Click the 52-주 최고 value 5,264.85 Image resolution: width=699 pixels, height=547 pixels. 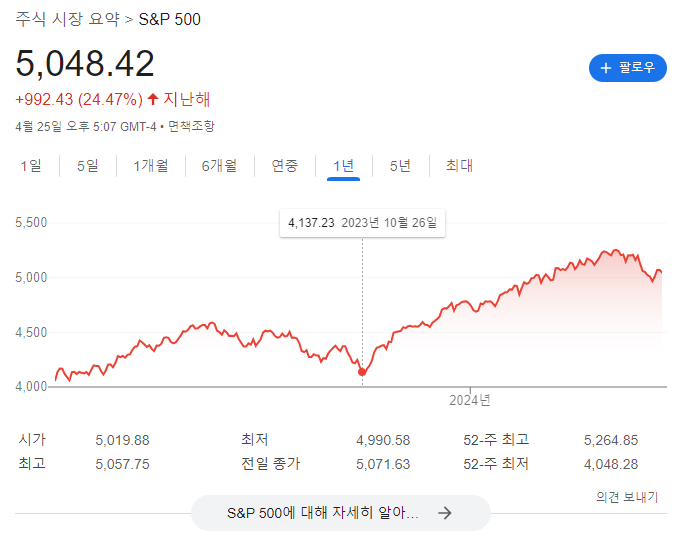(x=611, y=440)
